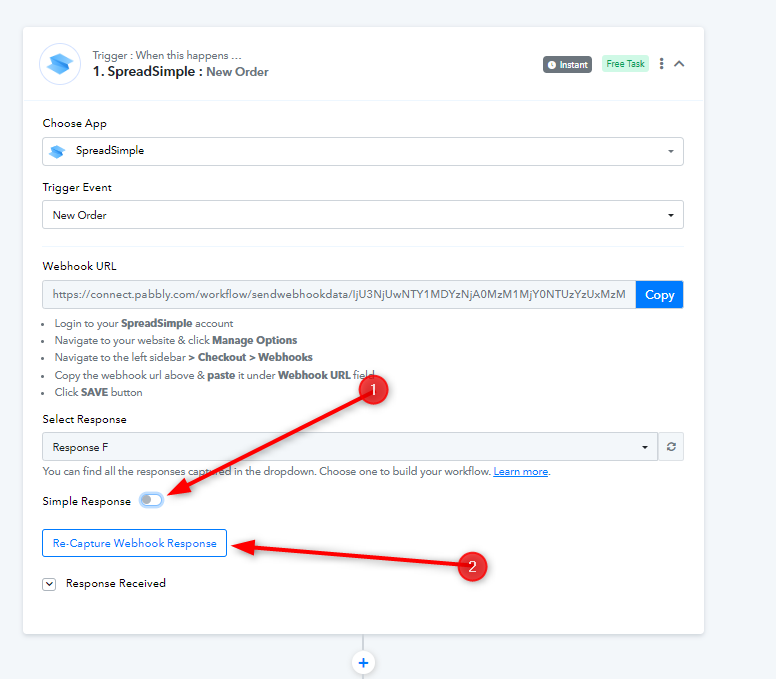The height and width of the screenshot is (679, 776).
Task: Click Re-Capture Webhook Response button
Action: [135, 543]
